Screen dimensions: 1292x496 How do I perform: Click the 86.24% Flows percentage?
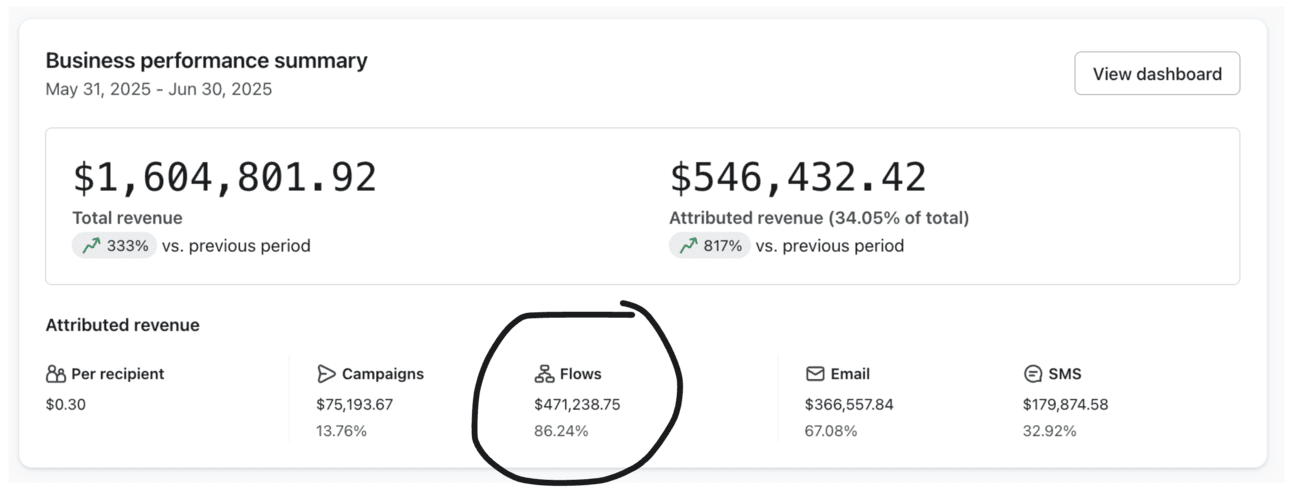(562, 431)
